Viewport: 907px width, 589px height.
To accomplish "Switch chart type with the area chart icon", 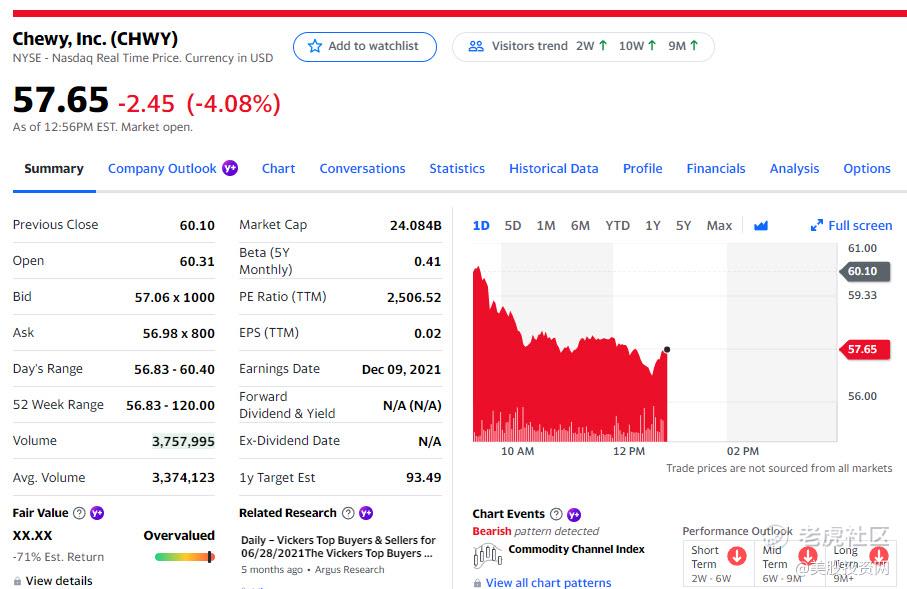I will pos(761,226).
